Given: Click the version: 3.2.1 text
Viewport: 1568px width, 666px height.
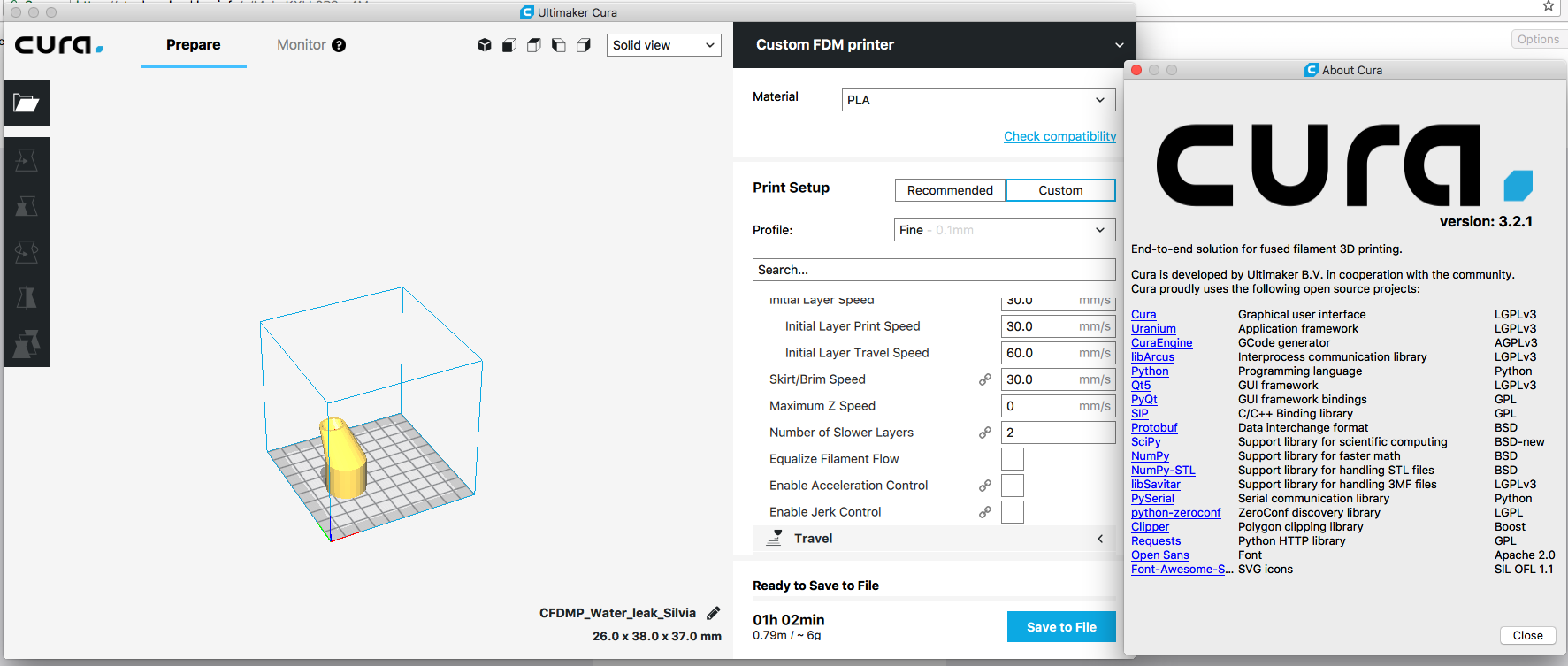Looking at the screenshot, I should (x=1486, y=221).
